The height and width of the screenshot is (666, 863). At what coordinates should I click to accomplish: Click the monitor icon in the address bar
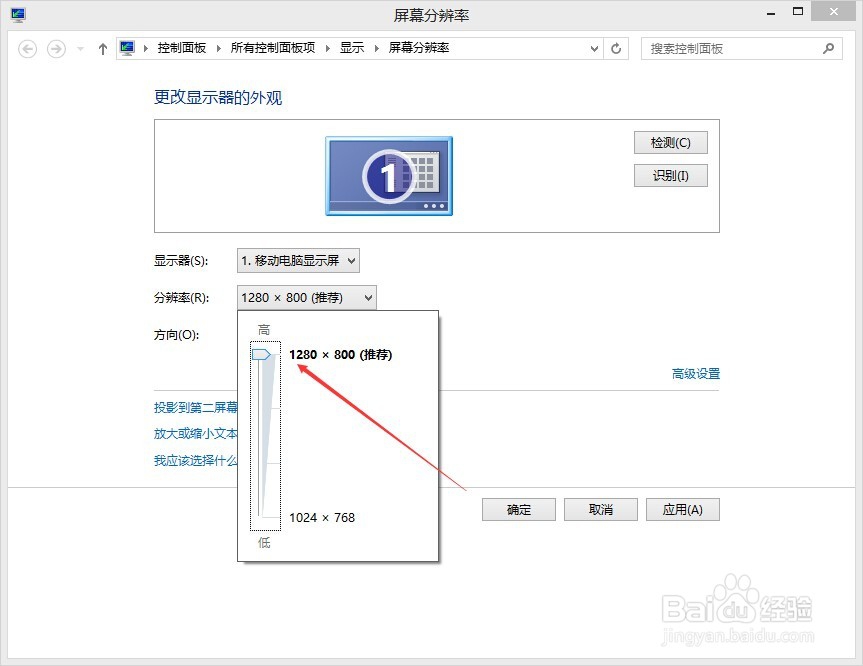127,48
